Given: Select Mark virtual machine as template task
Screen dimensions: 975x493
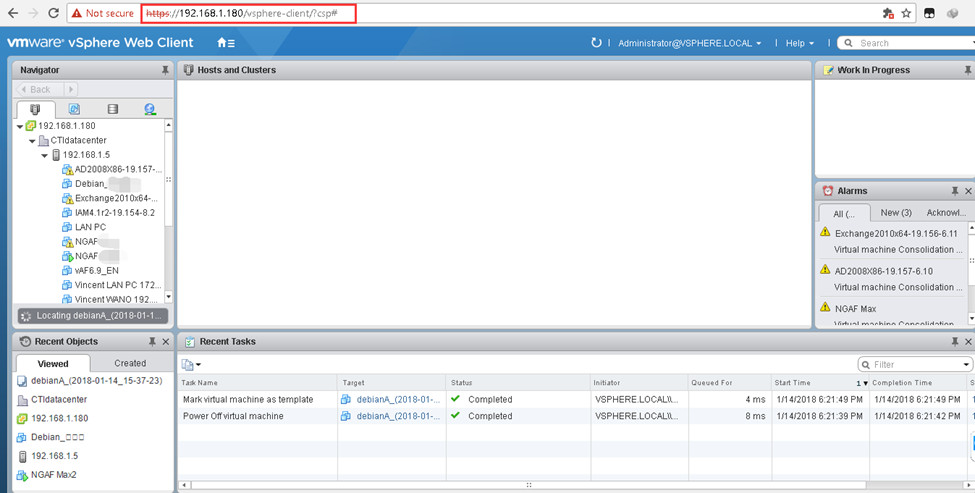Looking at the screenshot, I should [x=248, y=399].
